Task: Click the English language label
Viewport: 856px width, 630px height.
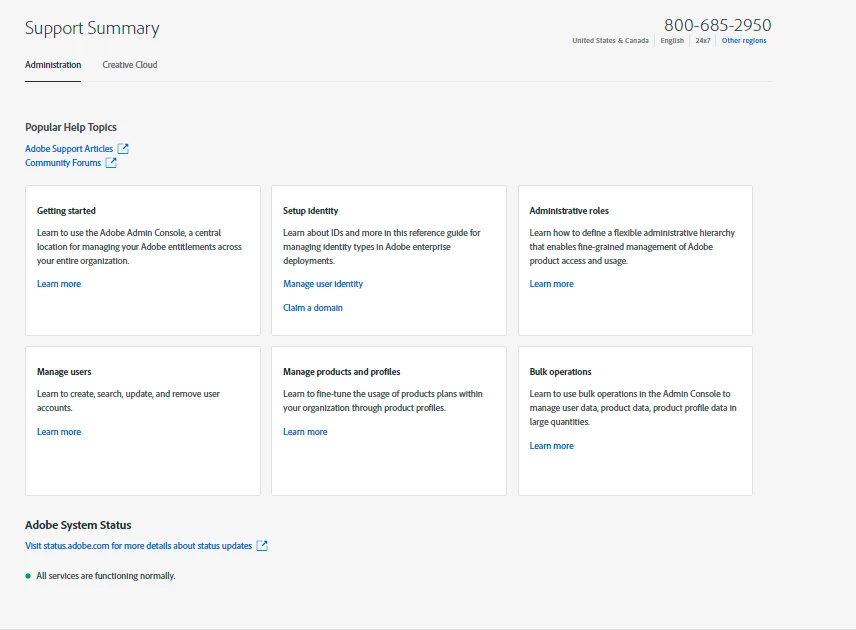Action: 672,40
